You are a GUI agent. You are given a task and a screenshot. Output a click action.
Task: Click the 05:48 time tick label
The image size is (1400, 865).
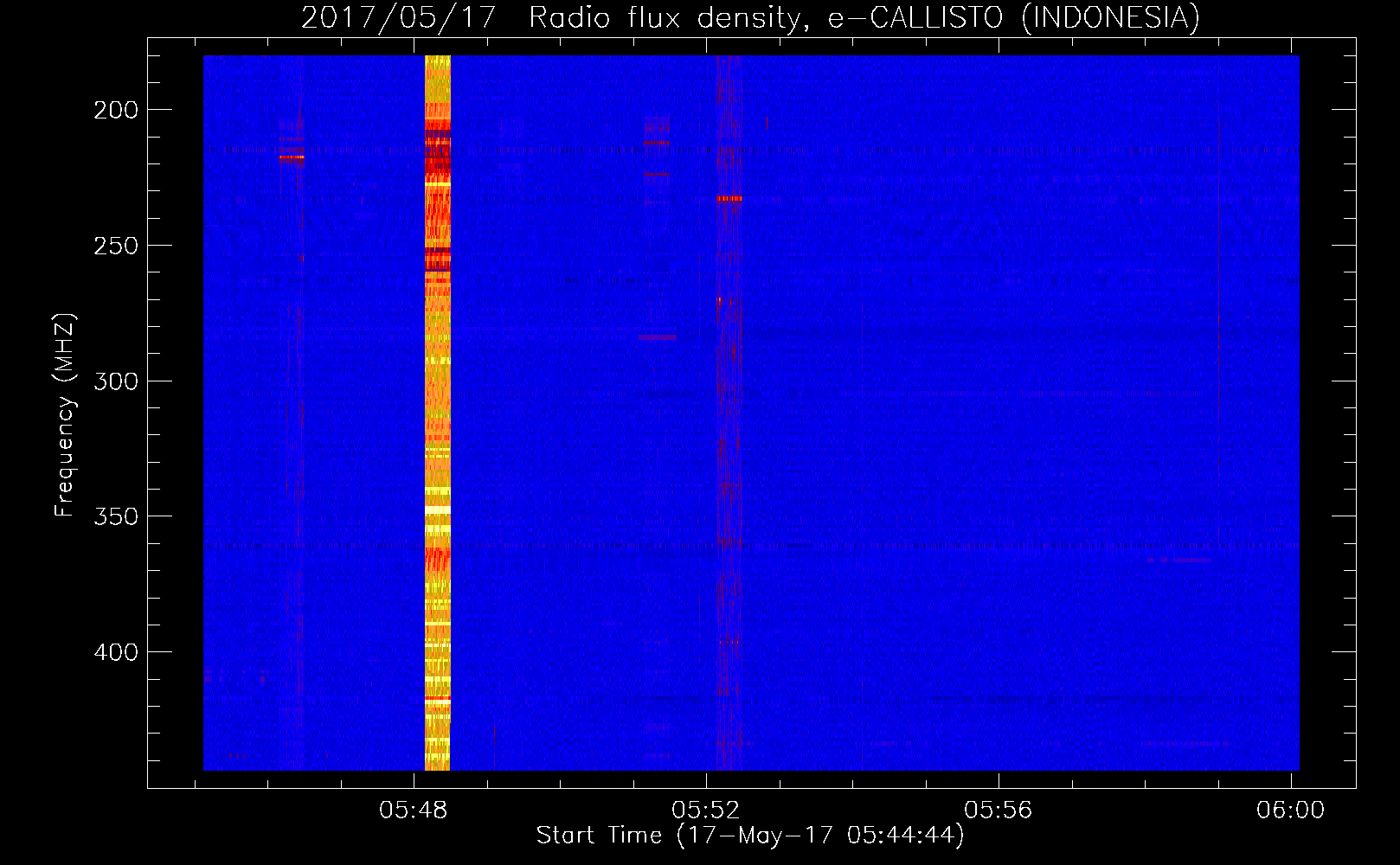(414, 811)
